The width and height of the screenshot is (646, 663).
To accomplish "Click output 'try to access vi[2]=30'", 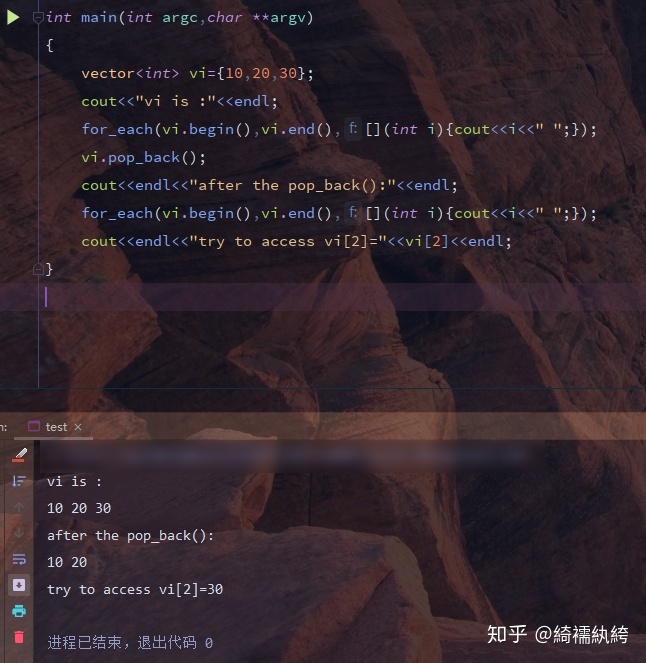I will coord(135,589).
